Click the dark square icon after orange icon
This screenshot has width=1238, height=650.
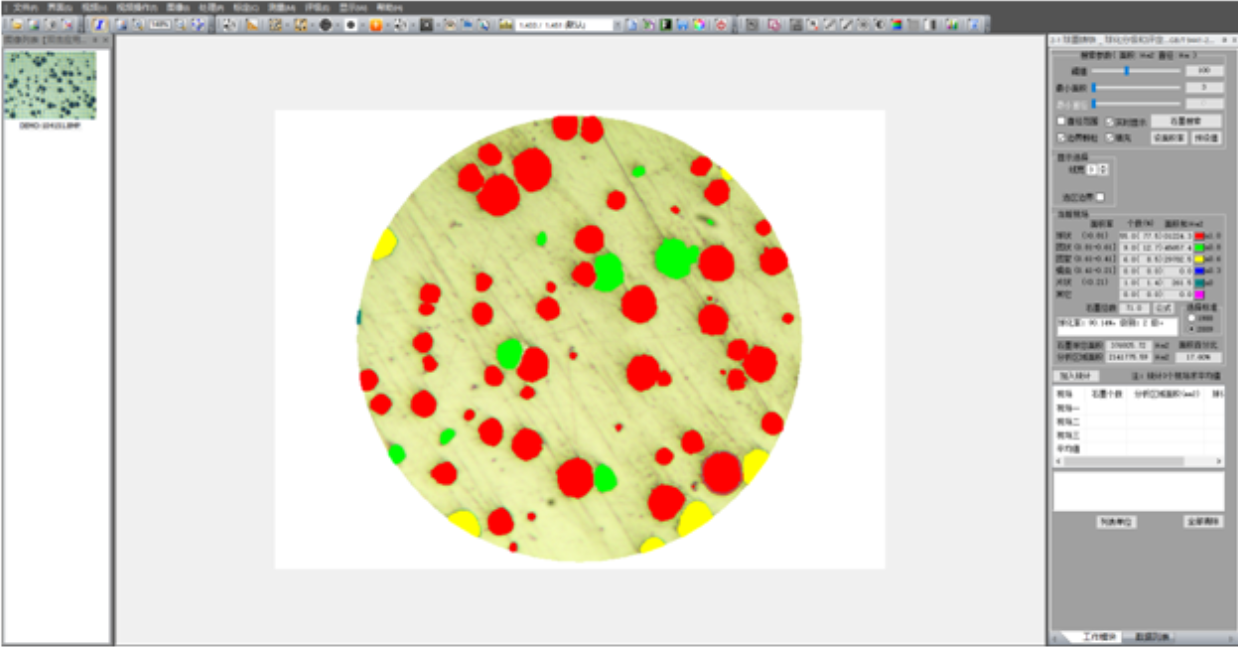(426, 24)
